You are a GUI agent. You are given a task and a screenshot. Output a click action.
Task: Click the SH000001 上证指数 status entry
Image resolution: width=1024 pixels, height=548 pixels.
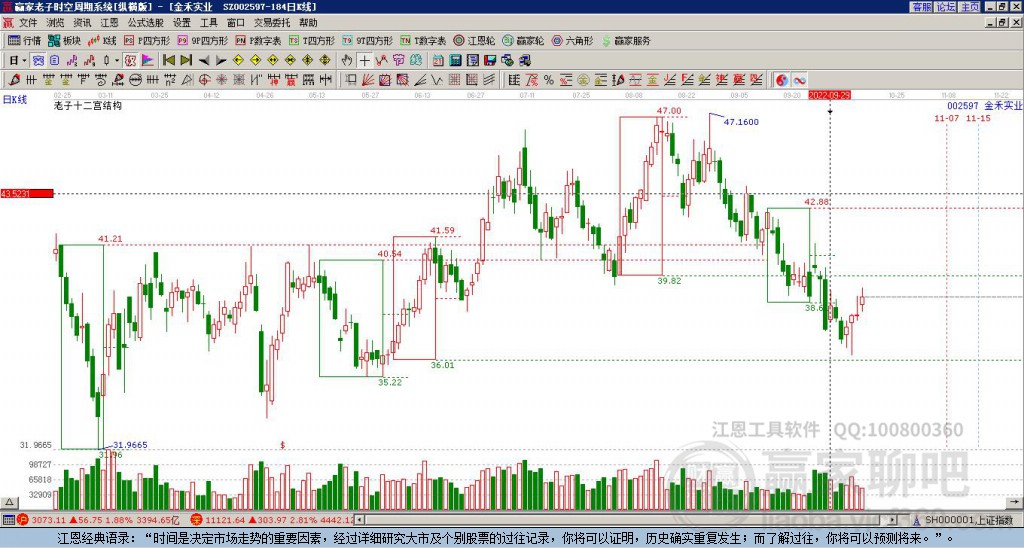point(968,520)
